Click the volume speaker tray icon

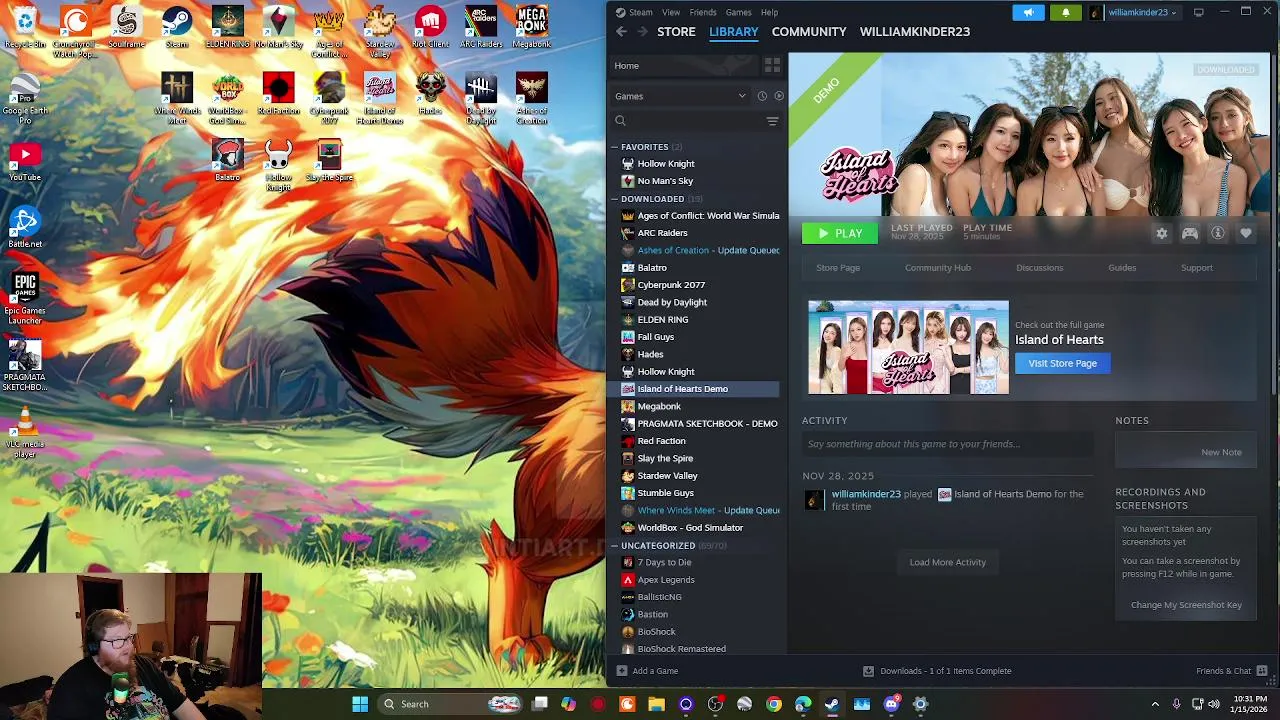[1215, 704]
